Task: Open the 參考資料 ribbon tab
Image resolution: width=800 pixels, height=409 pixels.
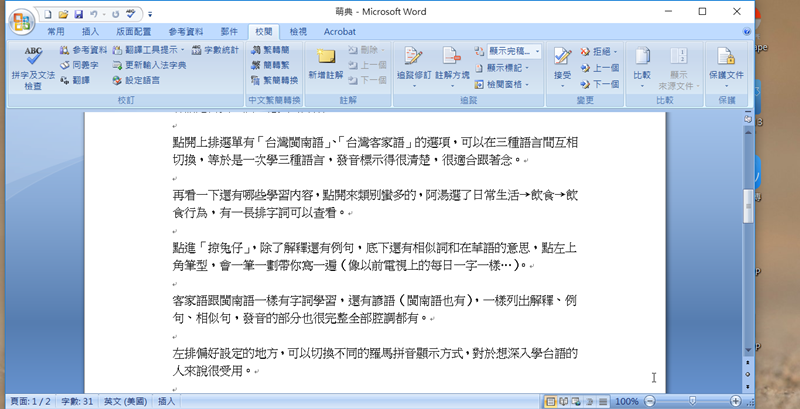Action: [x=186, y=32]
